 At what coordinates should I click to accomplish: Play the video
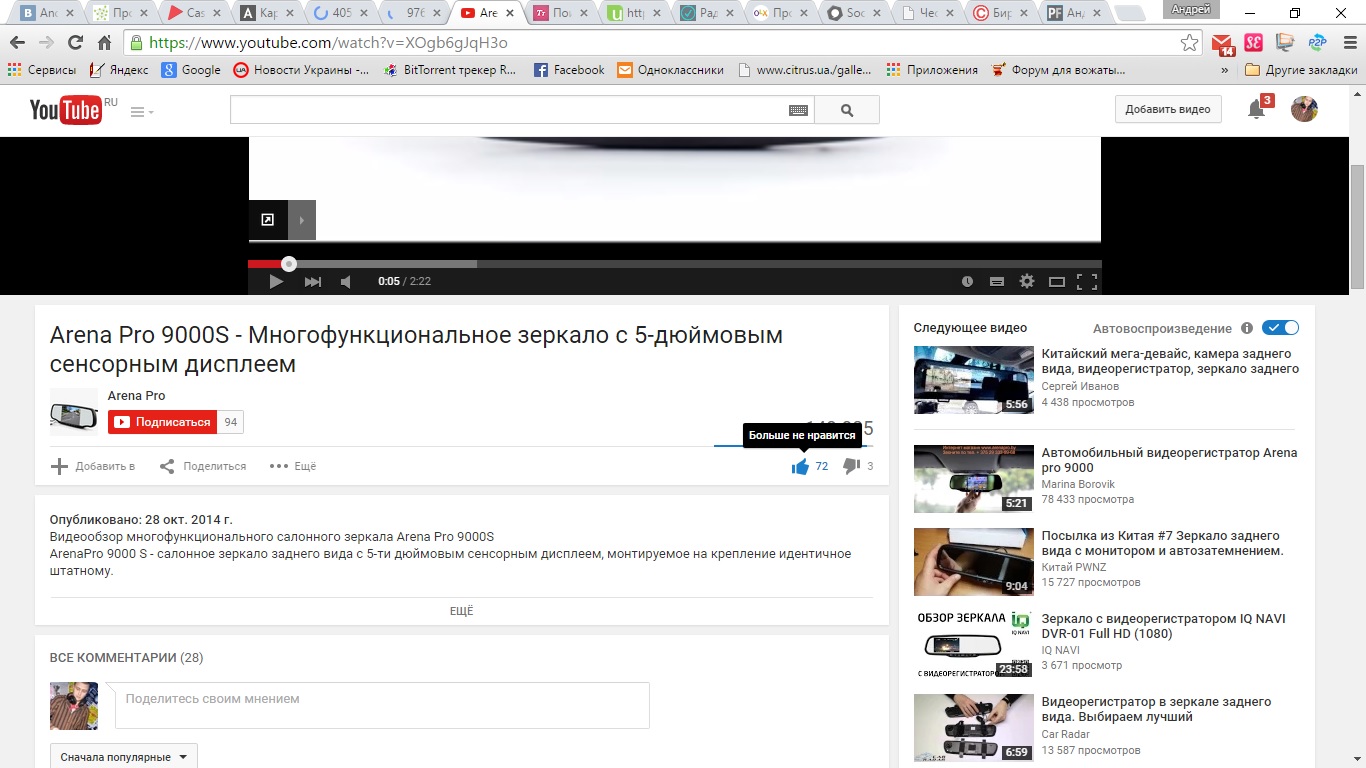coord(276,282)
